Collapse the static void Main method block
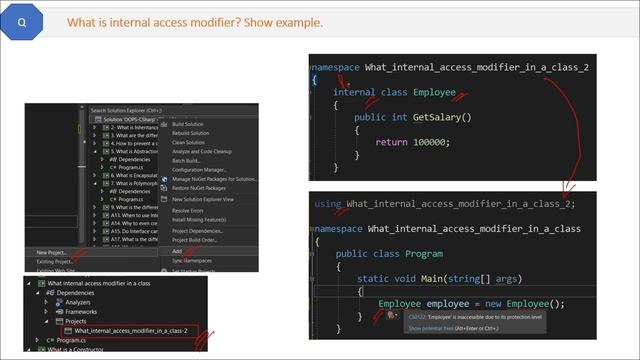 tap(312, 279)
